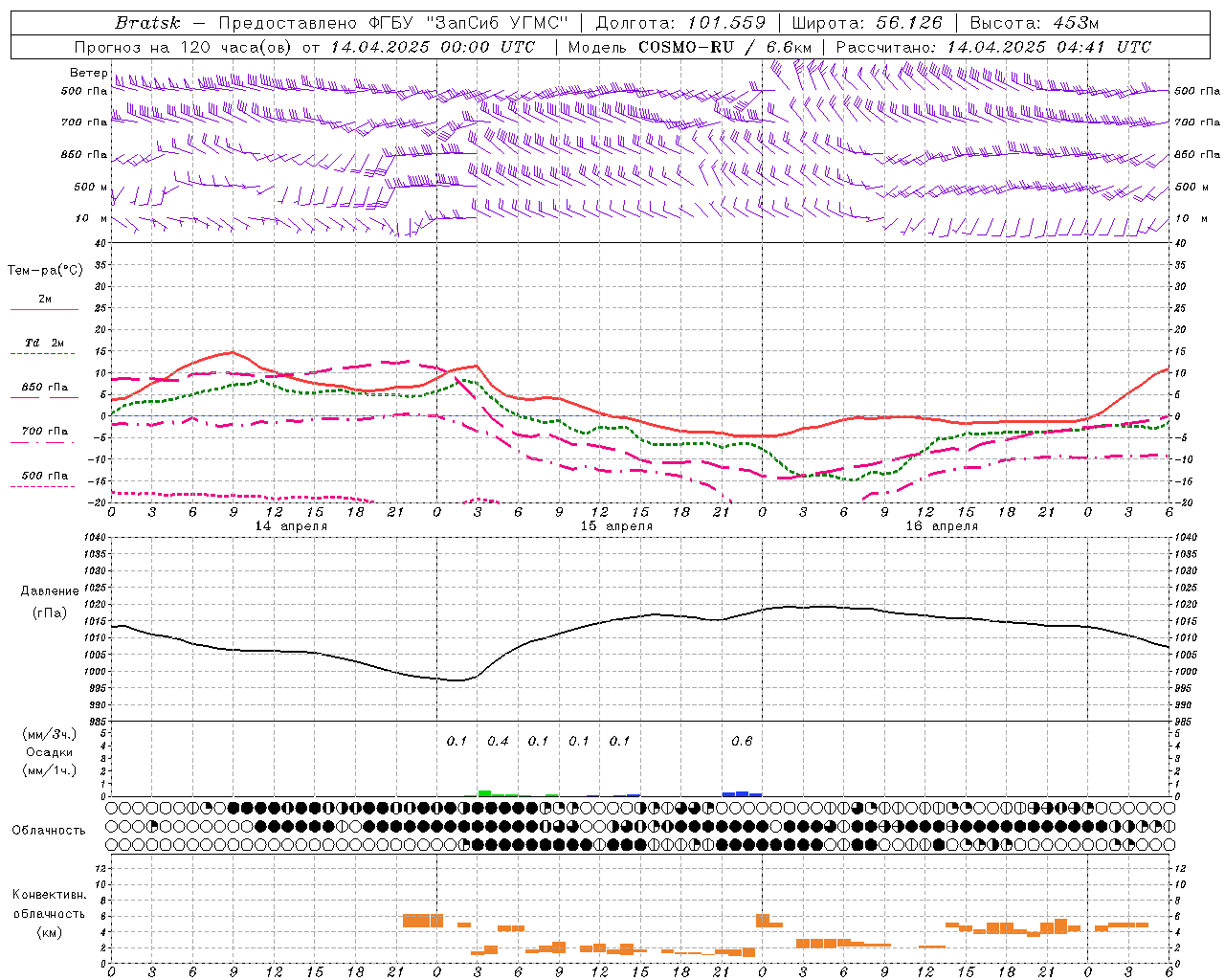Click the 850 гПа temperature legend line
The image size is (1225, 980).
(44, 396)
